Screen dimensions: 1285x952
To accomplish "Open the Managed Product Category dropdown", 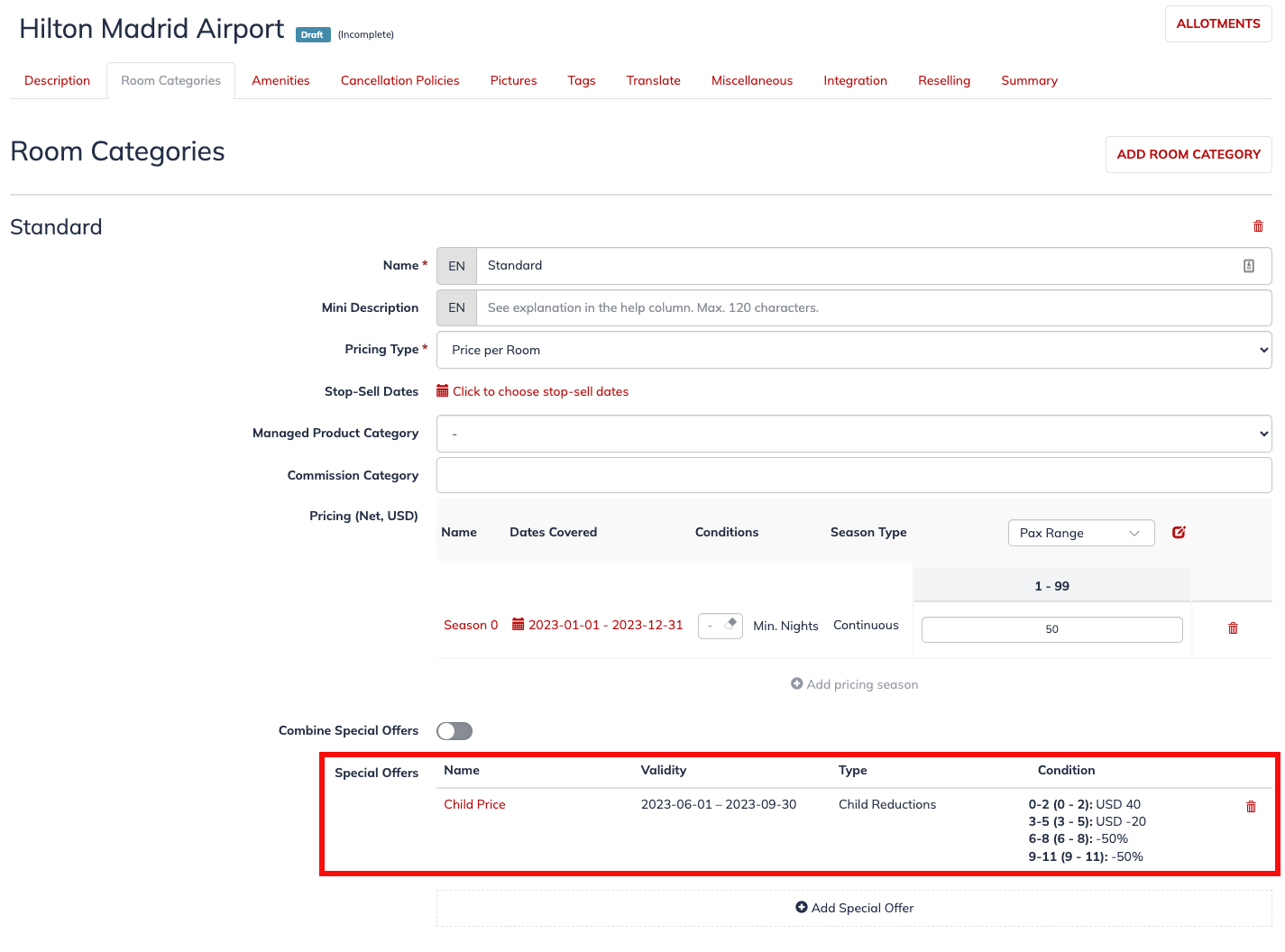I will (x=854, y=434).
